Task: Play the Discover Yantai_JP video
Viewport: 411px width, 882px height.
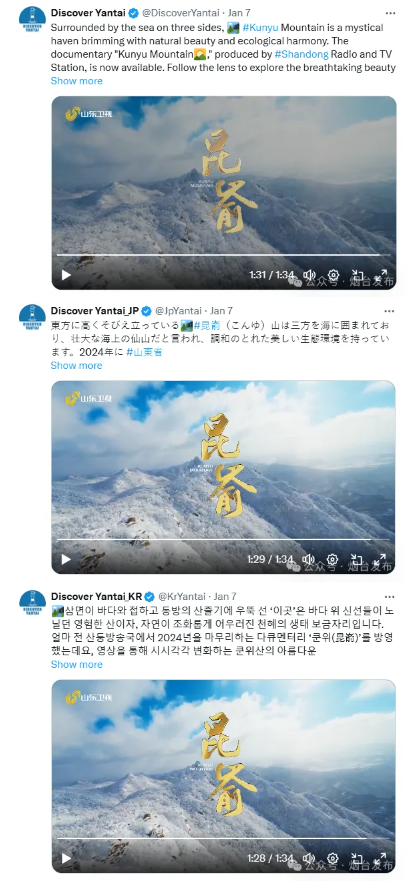Action: tap(66, 559)
